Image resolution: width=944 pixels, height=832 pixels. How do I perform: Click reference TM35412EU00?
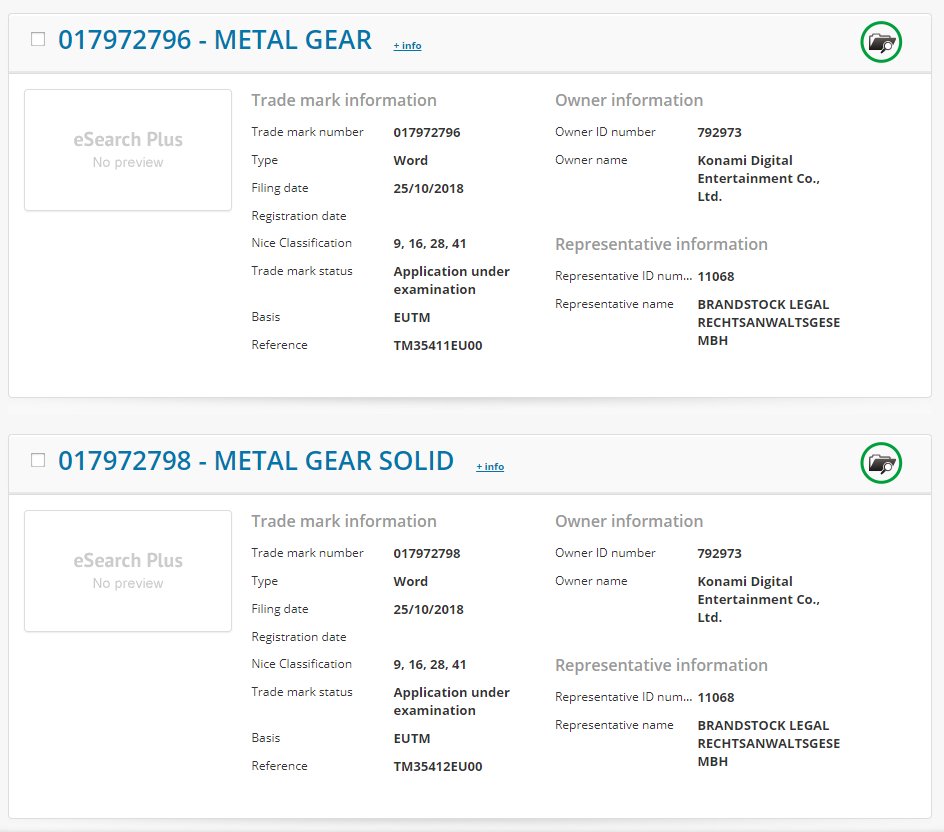point(438,766)
